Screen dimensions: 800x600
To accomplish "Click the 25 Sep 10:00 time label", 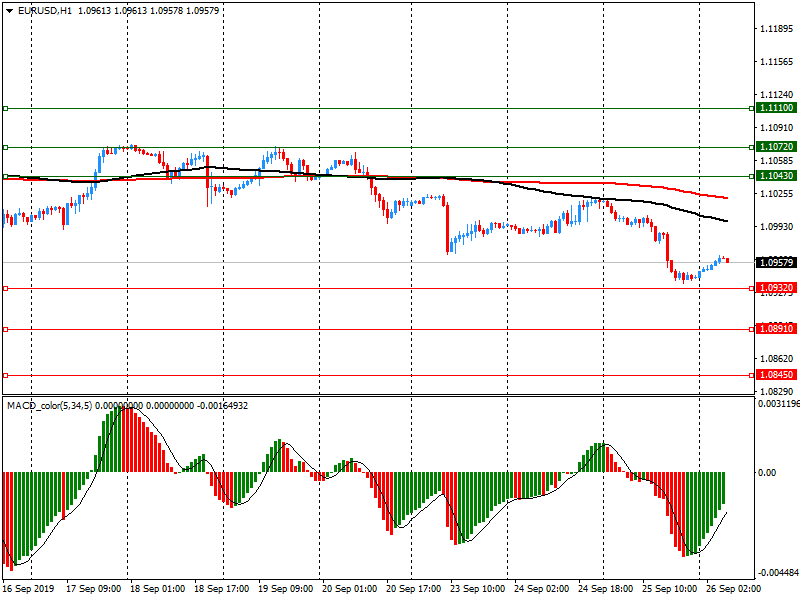I will 669,589.
